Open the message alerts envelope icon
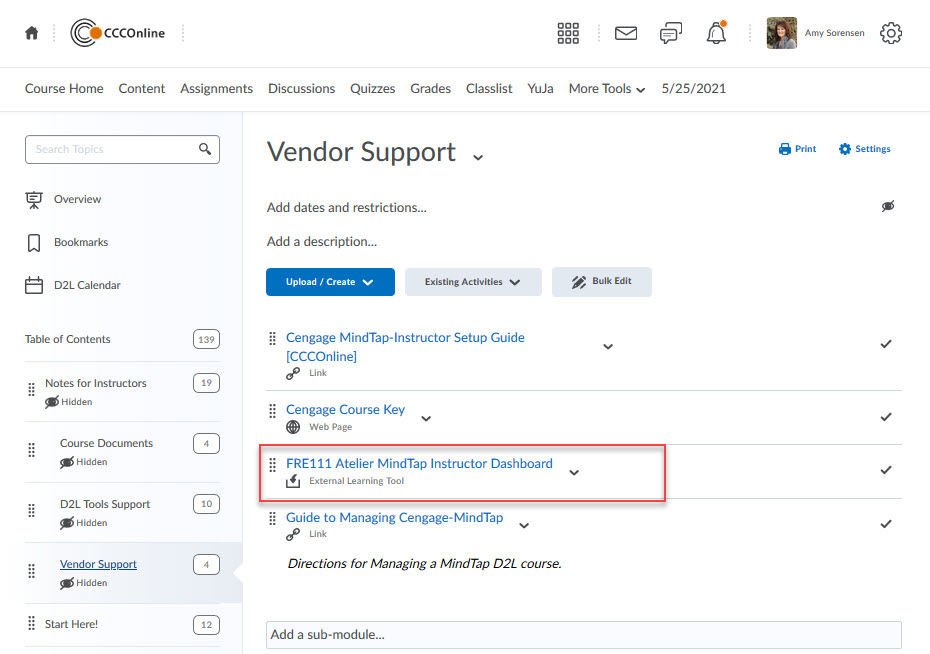The image size is (930, 654). [x=626, y=33]
